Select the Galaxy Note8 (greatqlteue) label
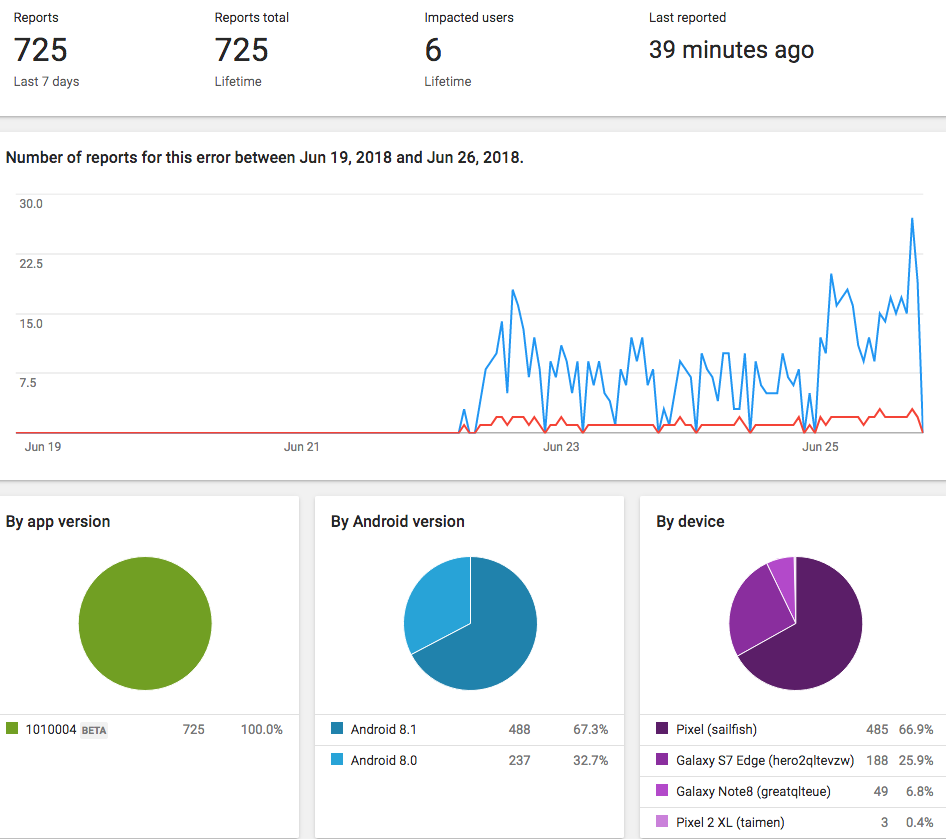This screenshot has height=839, width=946. (753, 791)
